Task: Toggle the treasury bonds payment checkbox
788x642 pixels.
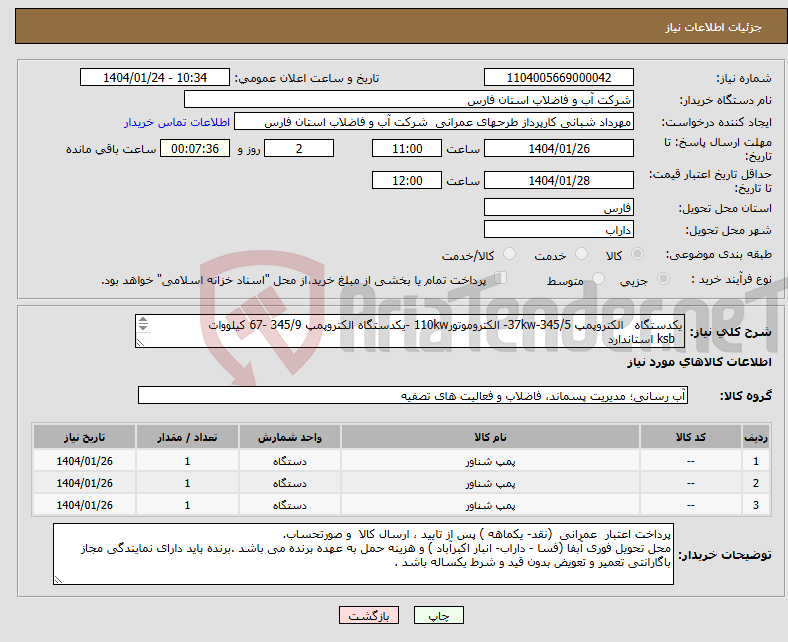Action: pos(501,278)
